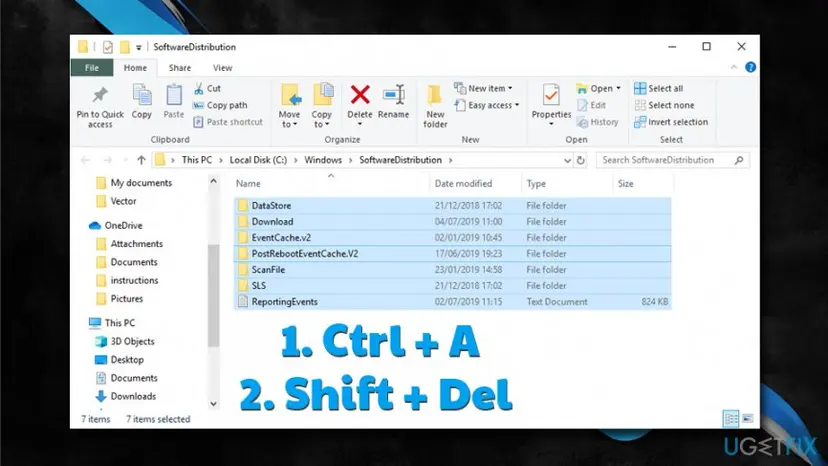Switch to Details view layout icon
Viewport: 828px width, 466px height.
tap(731, 419)
